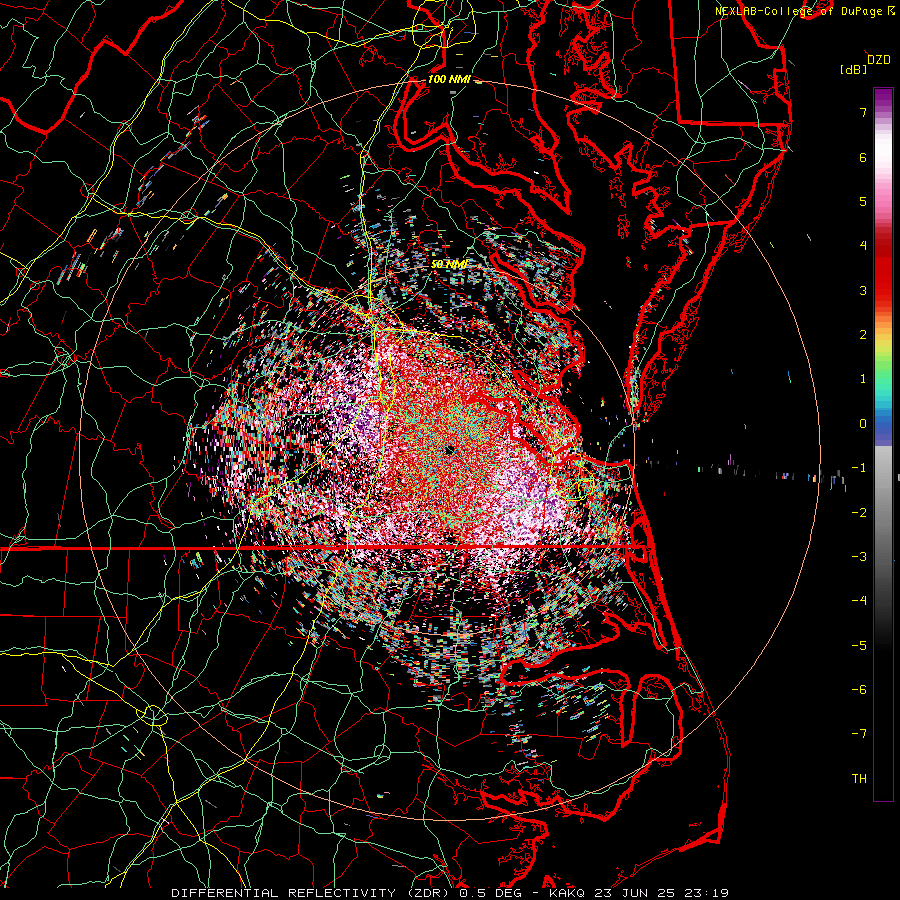This screenshot has width=900, height=900.
Task: Click the 3 value on color scale
Action: 863,290
